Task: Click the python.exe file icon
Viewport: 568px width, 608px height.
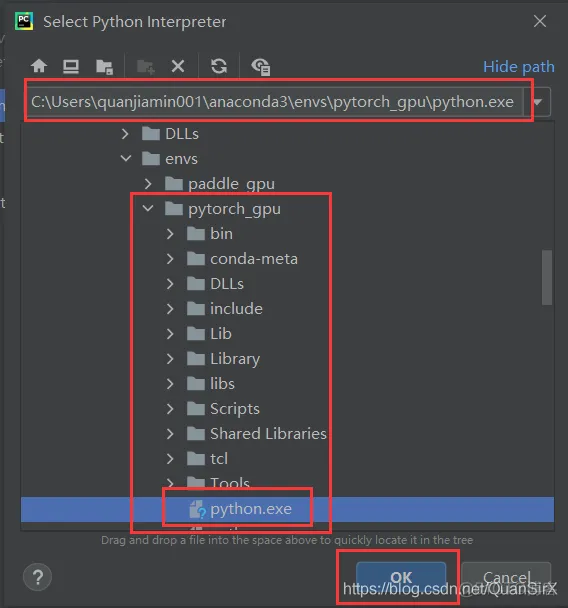Action: click(x=197, y=509)
